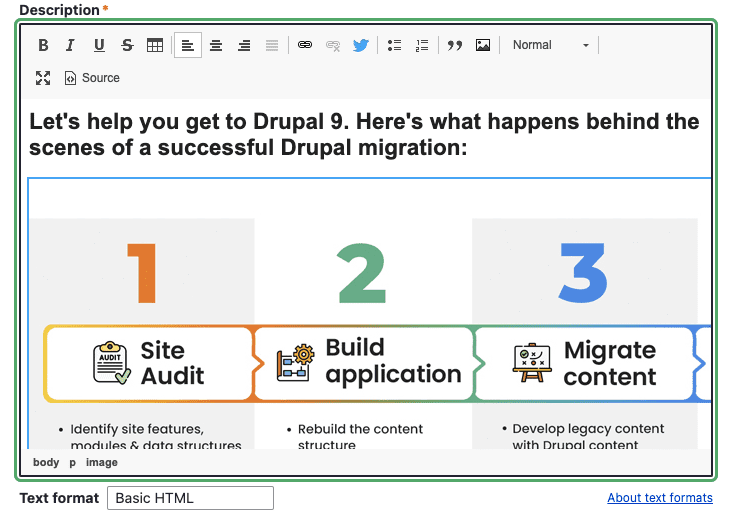Toggle underline formatting
The width and height of the screenshot is (729, 515).
(99, 45)
